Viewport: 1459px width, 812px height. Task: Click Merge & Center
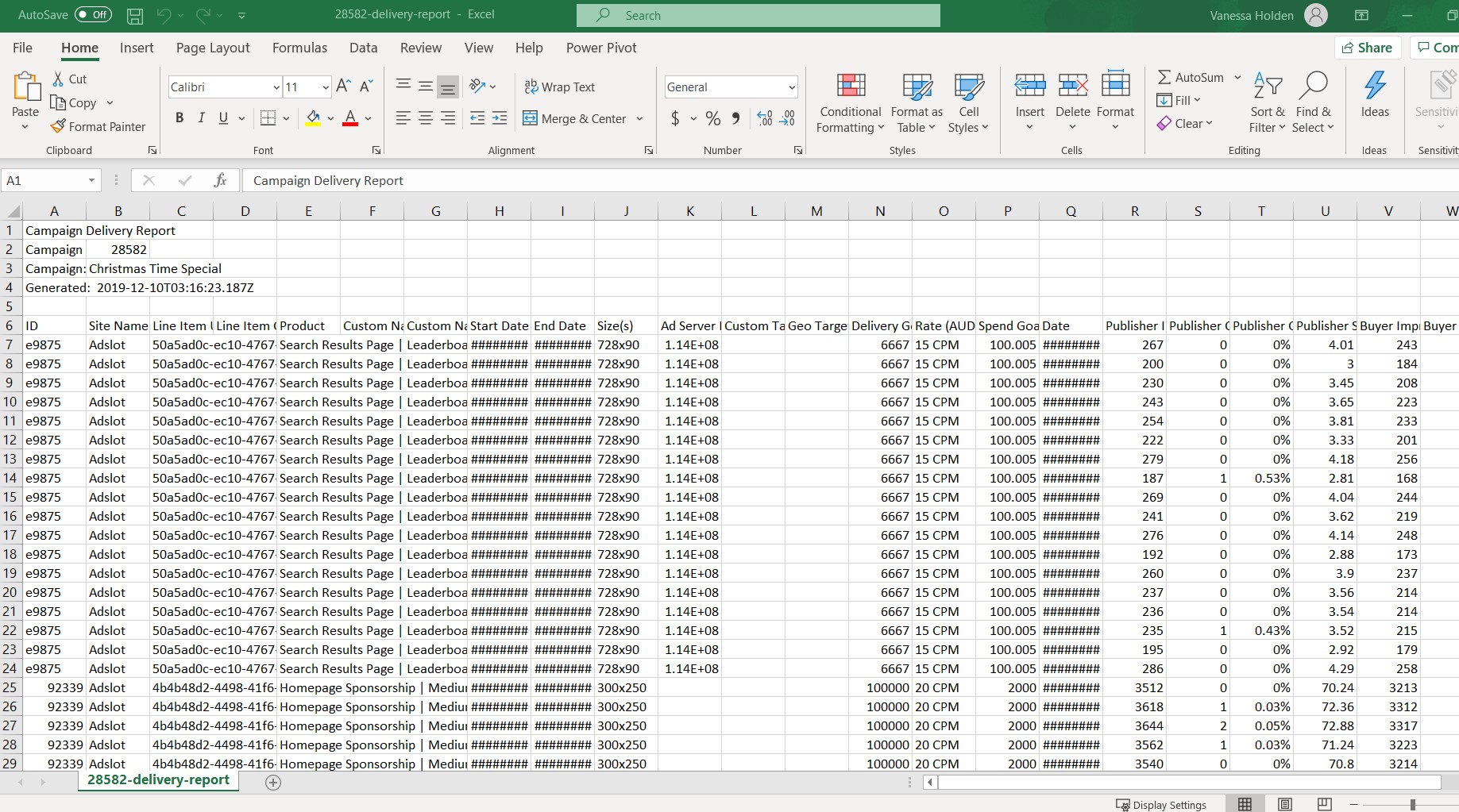(575, 118)
